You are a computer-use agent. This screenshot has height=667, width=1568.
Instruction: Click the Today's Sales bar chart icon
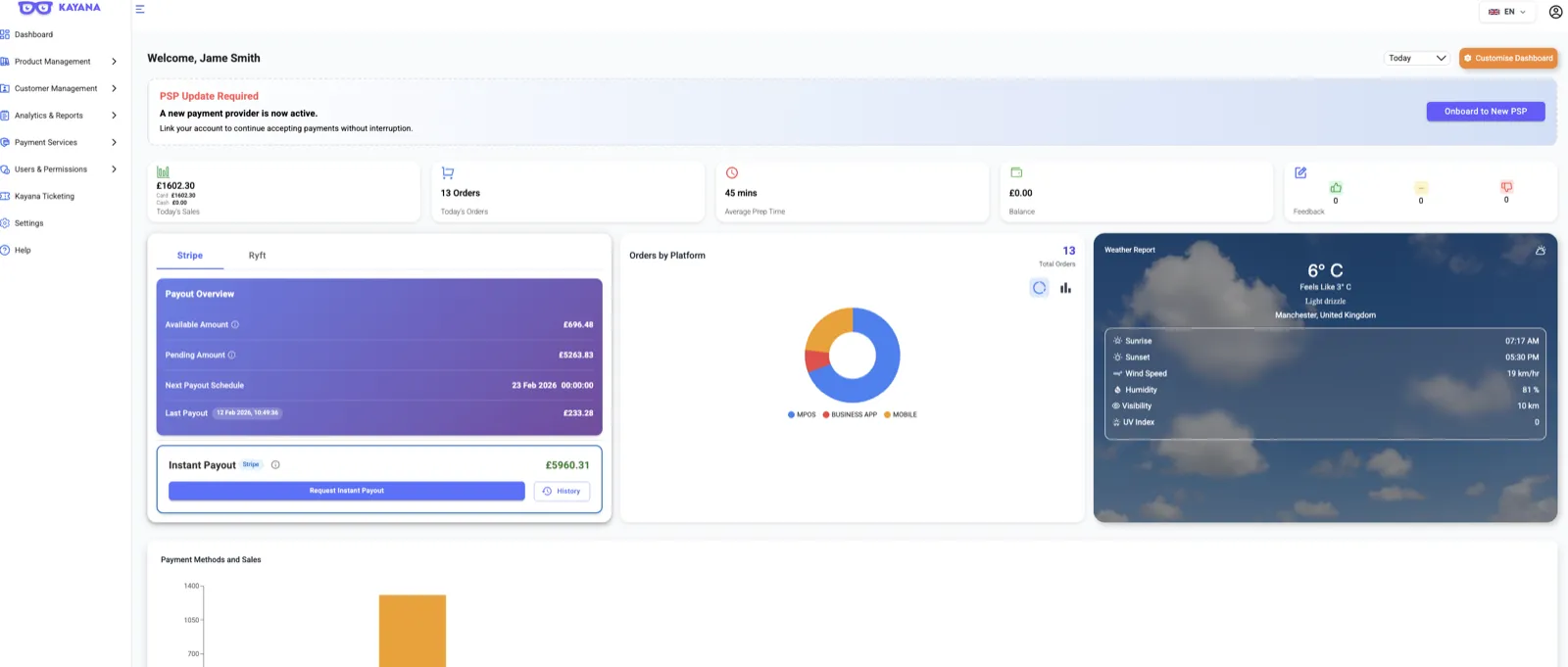(163, 171)
